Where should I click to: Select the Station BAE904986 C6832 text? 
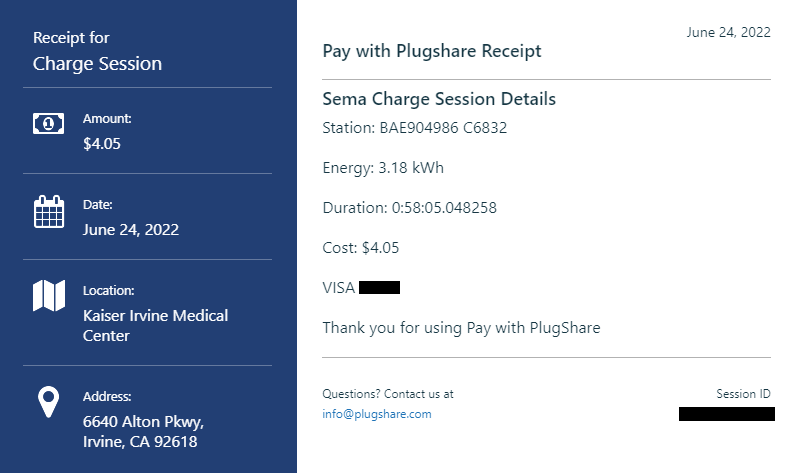(x=415, y=128)
